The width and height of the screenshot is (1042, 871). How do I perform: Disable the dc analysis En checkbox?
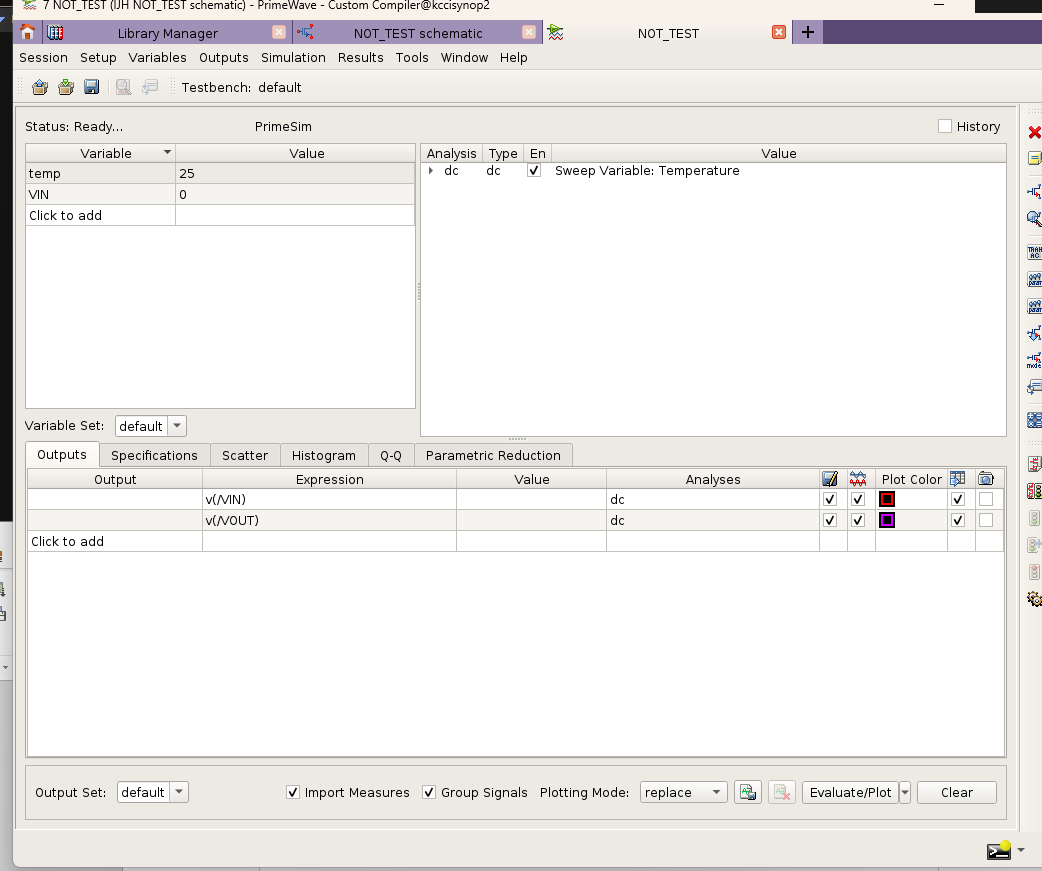coord(534,171)
